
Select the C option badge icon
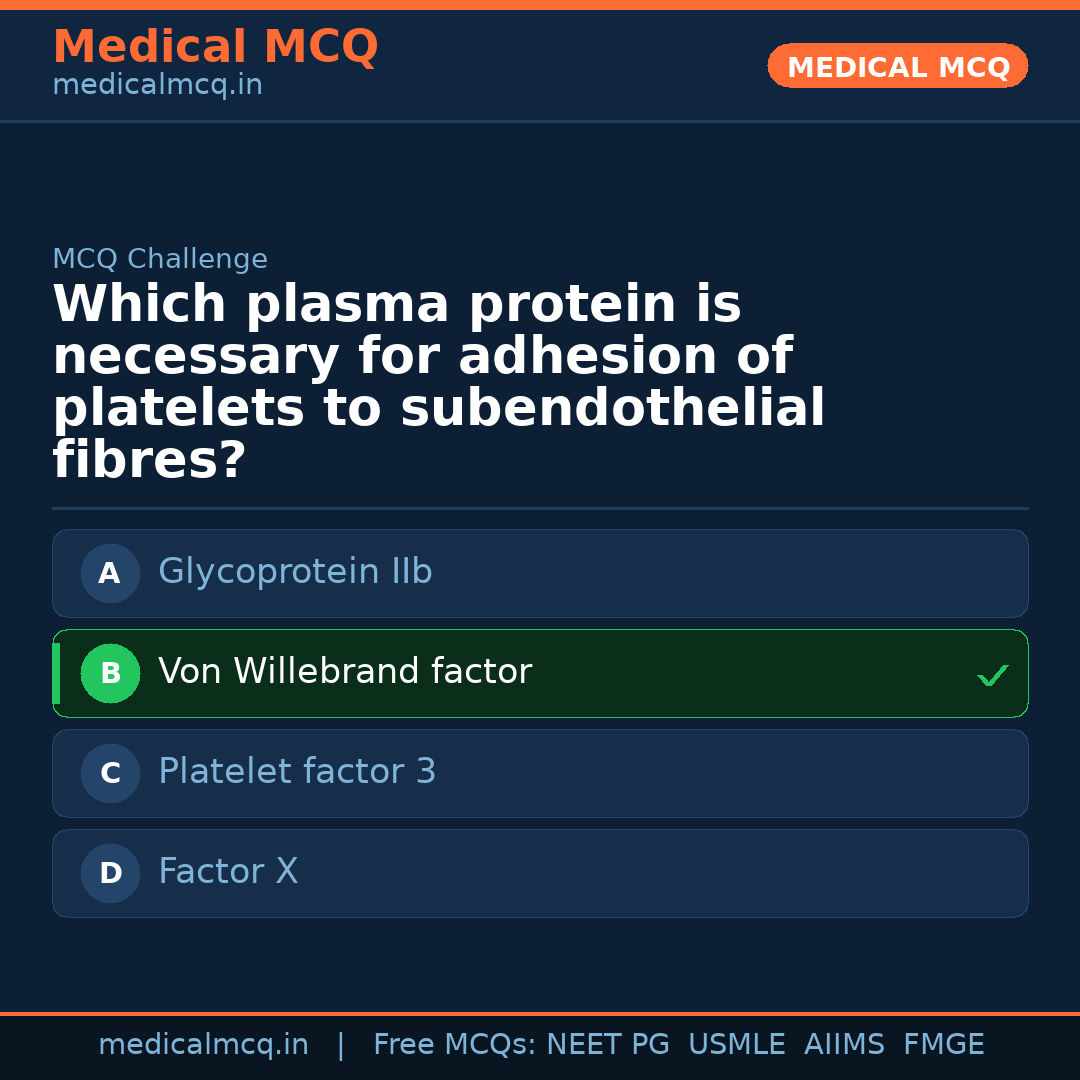110,773
